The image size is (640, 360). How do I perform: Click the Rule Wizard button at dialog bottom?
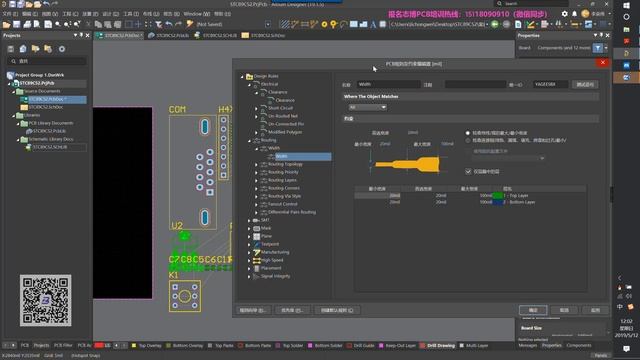pos(253,310)
